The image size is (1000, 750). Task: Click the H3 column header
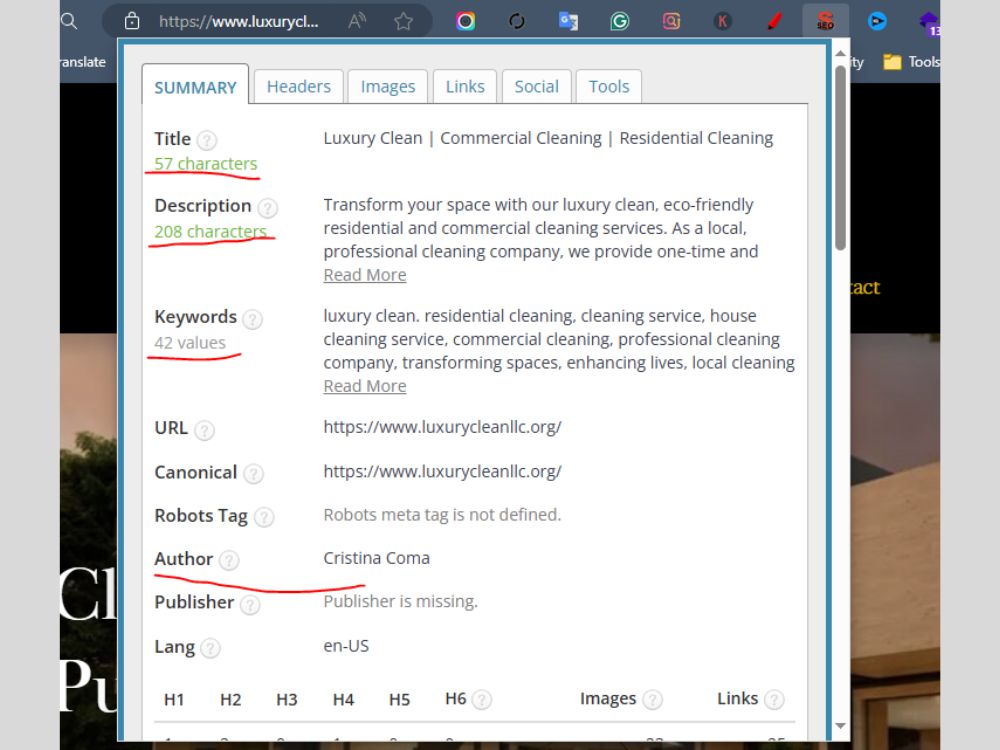click(x=286, y=700)
